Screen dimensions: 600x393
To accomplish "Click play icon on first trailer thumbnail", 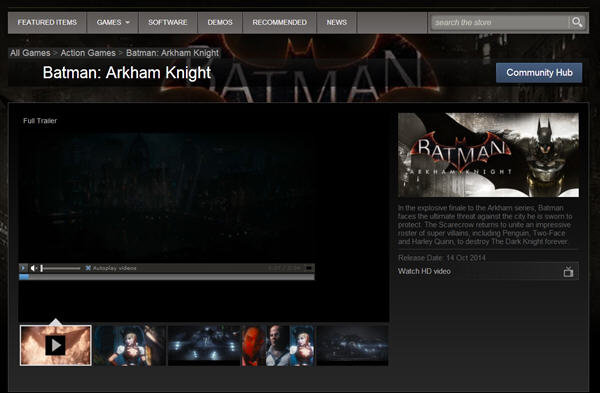I will coord(55,346).
